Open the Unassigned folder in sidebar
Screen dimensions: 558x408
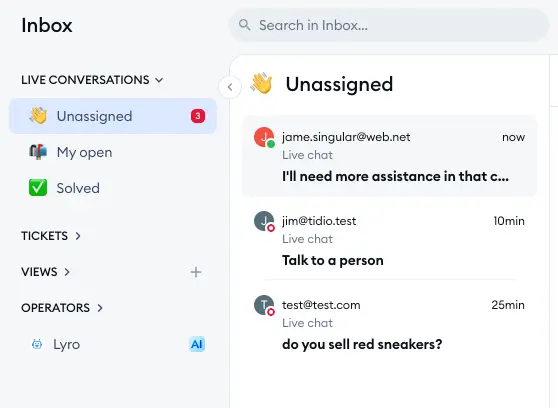[x=113, y=116]
